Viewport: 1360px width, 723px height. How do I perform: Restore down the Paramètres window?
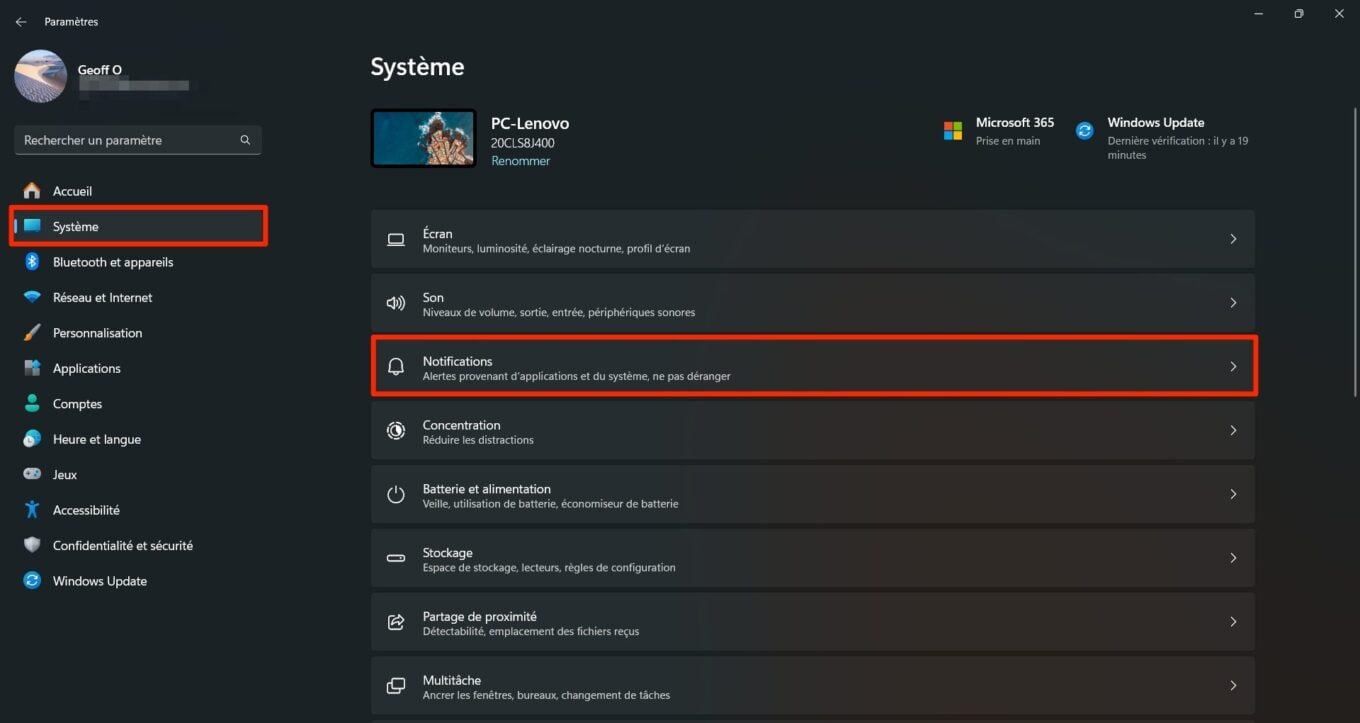coord(1298,14)
